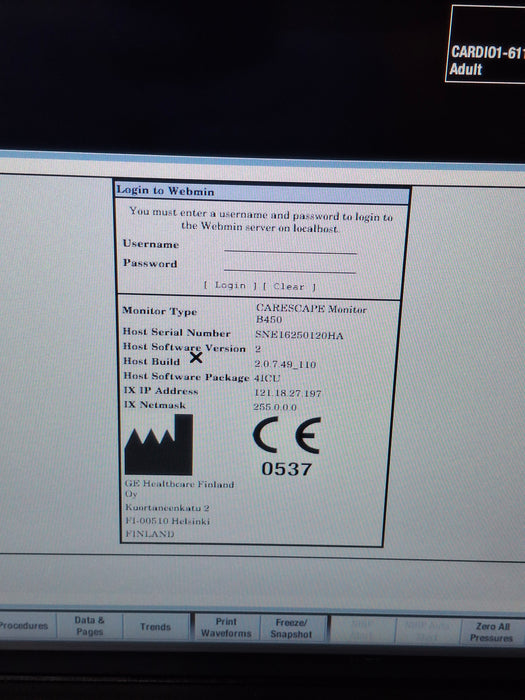Select the 'Login to Webmin' title text
525x700 pixels.
[165, 191]
